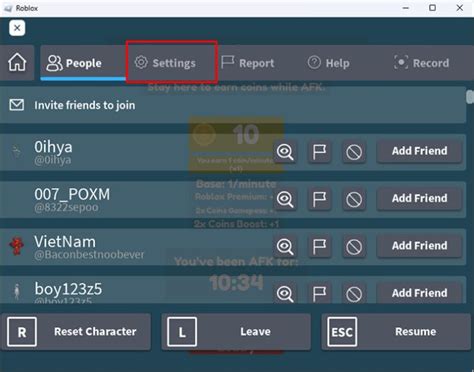The image size is (474, 372).
Task: Leave the game with Leave button
Action: tap(236, 332)
